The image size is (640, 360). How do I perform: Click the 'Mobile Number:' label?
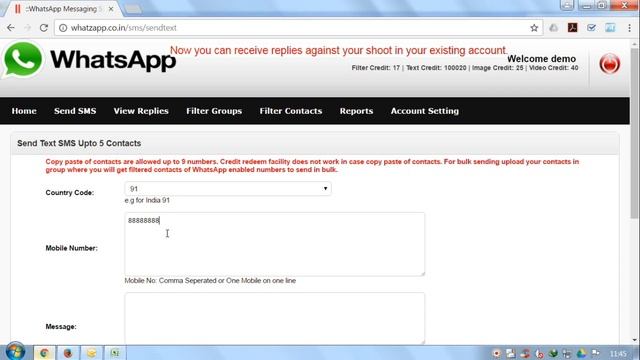pyautogui.click(x=71, y=248)
